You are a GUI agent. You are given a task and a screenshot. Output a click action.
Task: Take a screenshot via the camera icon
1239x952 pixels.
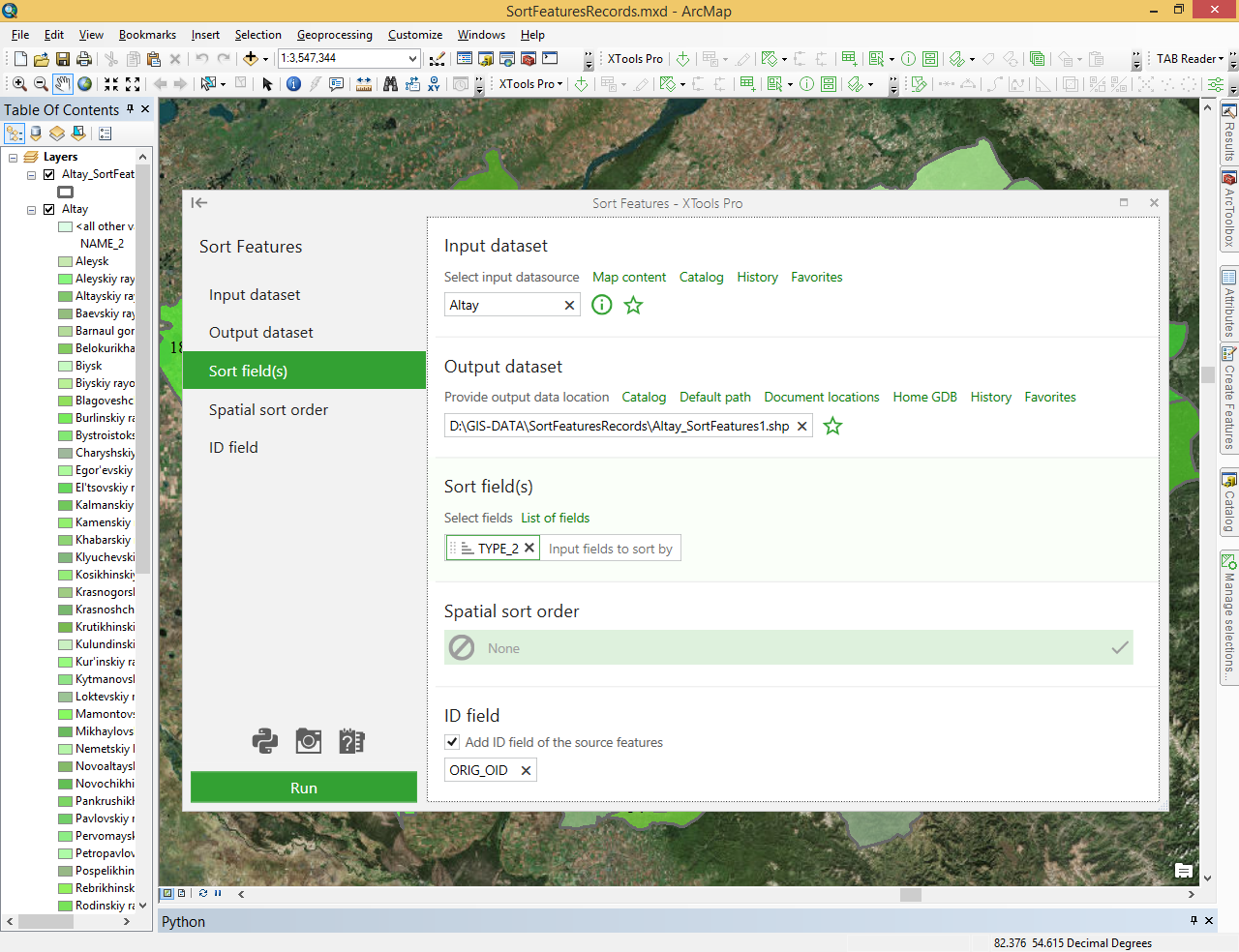308,740
